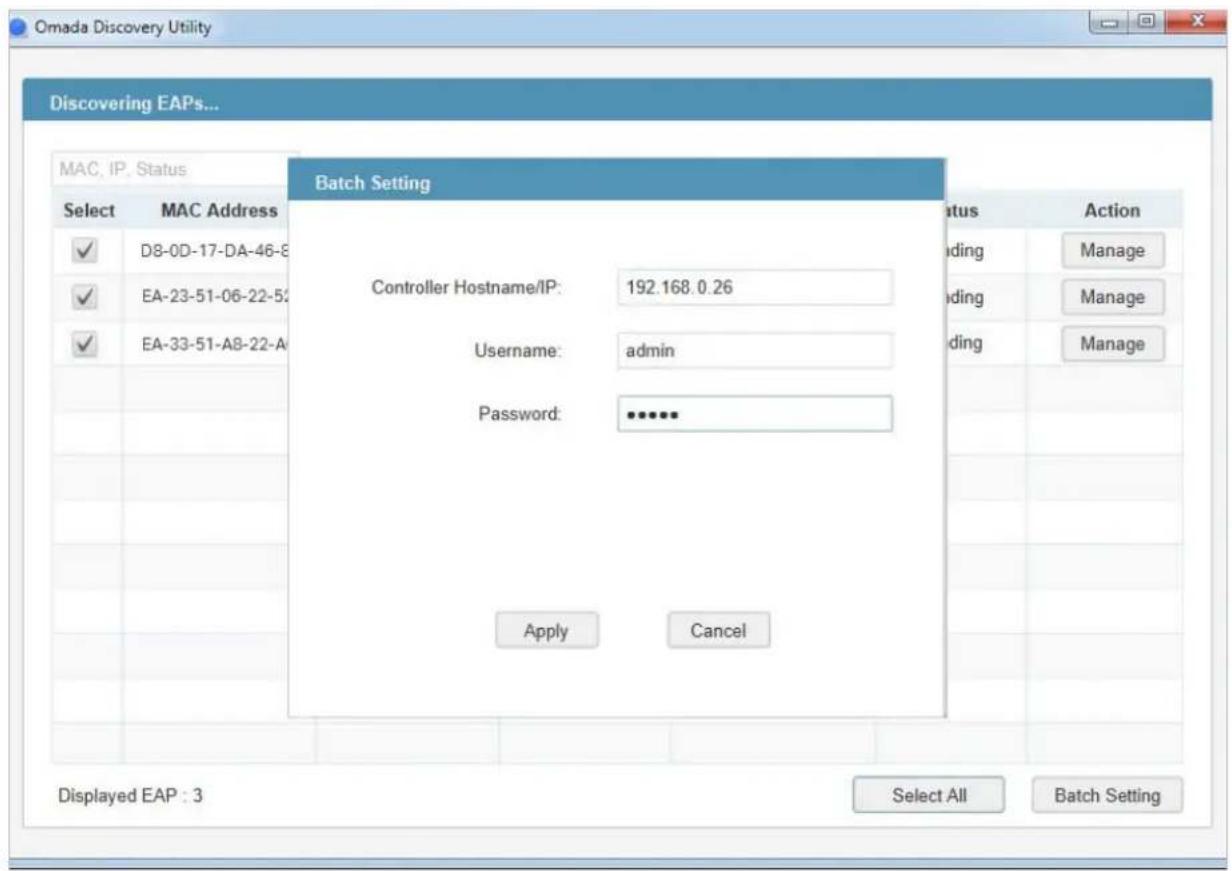The image size is (1232, 871).
Task: Click the MAC, IP, Status search box
Action: pyautogui.click(x=170, y=169)
